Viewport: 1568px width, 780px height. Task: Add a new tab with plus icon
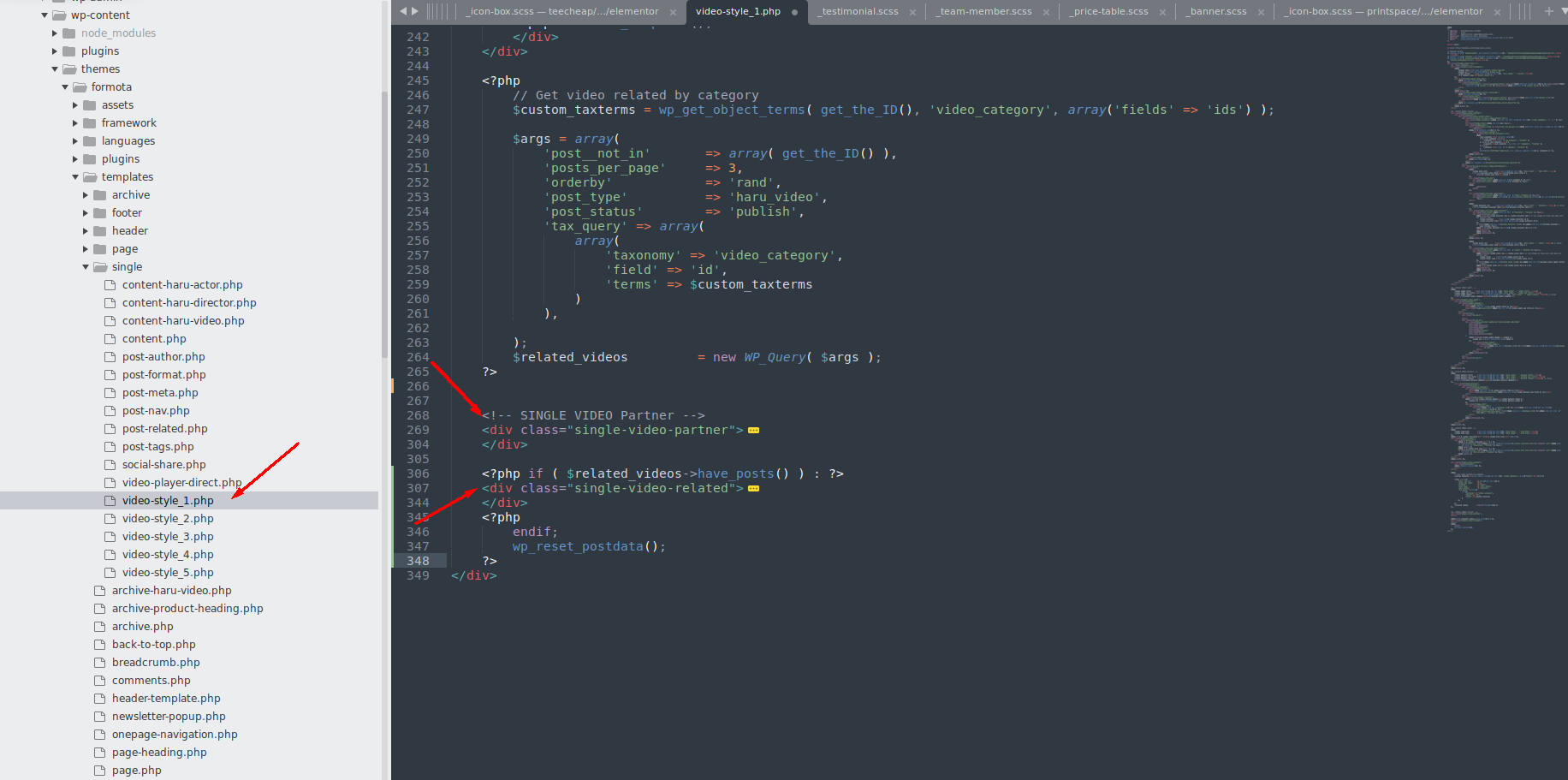(1549, 11)
